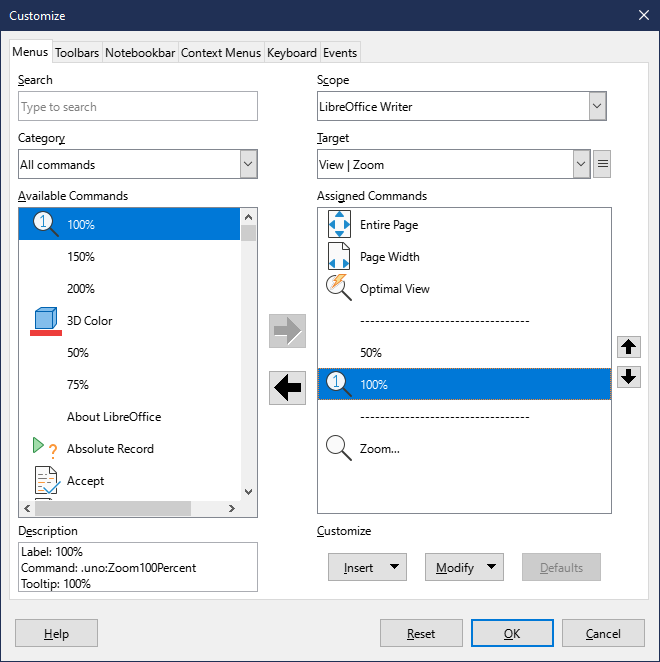
Task: Switch to the Notebookbar tab
Action: (140, 53)
